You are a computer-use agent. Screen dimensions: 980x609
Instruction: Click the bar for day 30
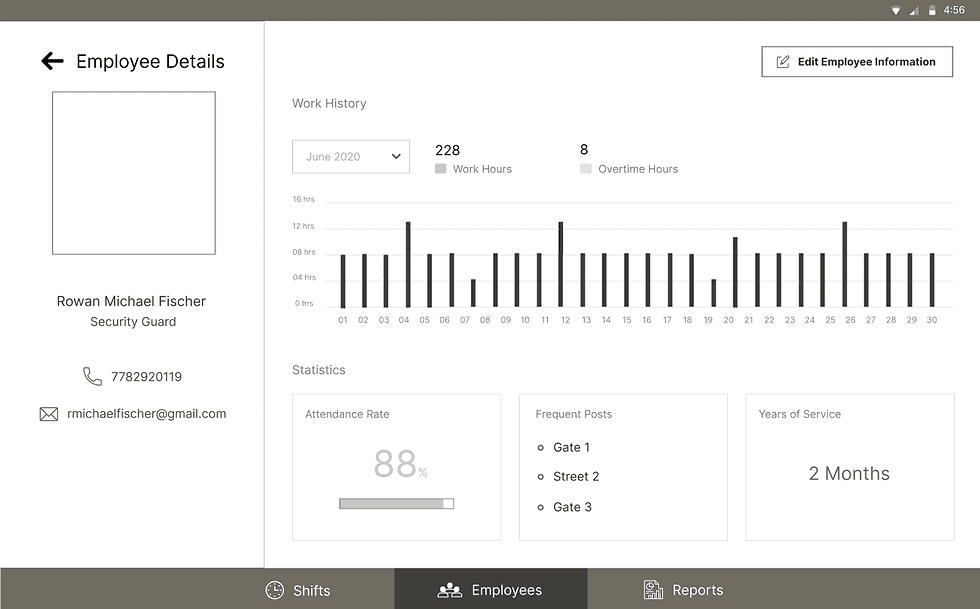[931, 280]
